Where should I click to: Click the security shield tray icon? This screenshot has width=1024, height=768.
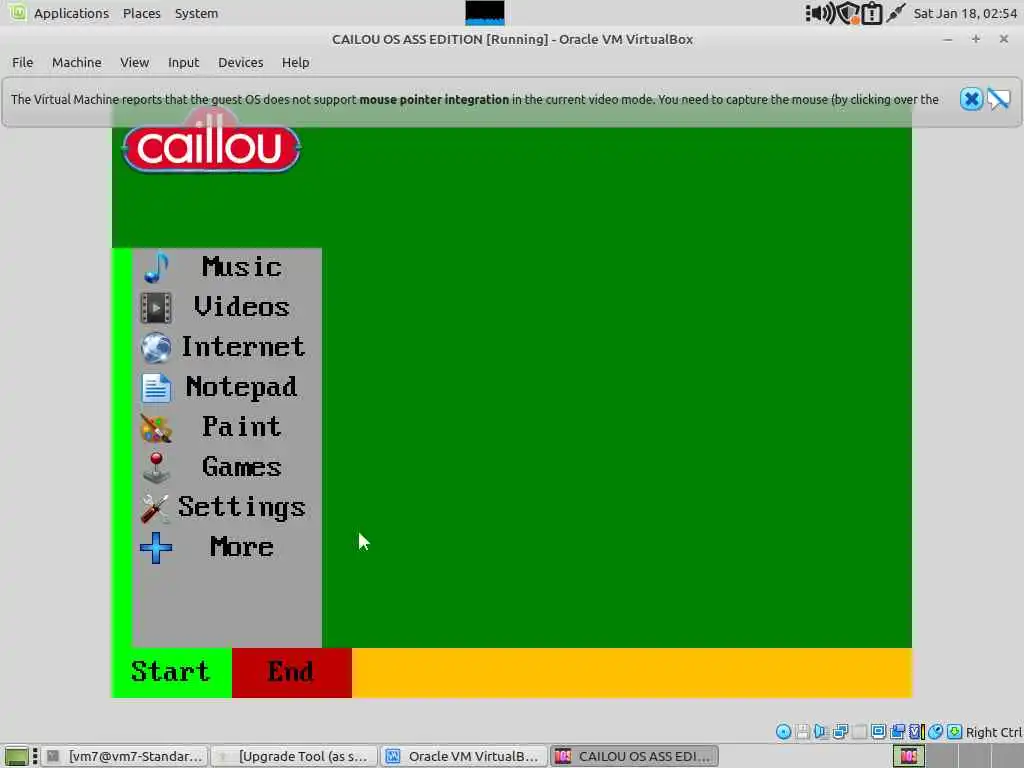[848, 13]
